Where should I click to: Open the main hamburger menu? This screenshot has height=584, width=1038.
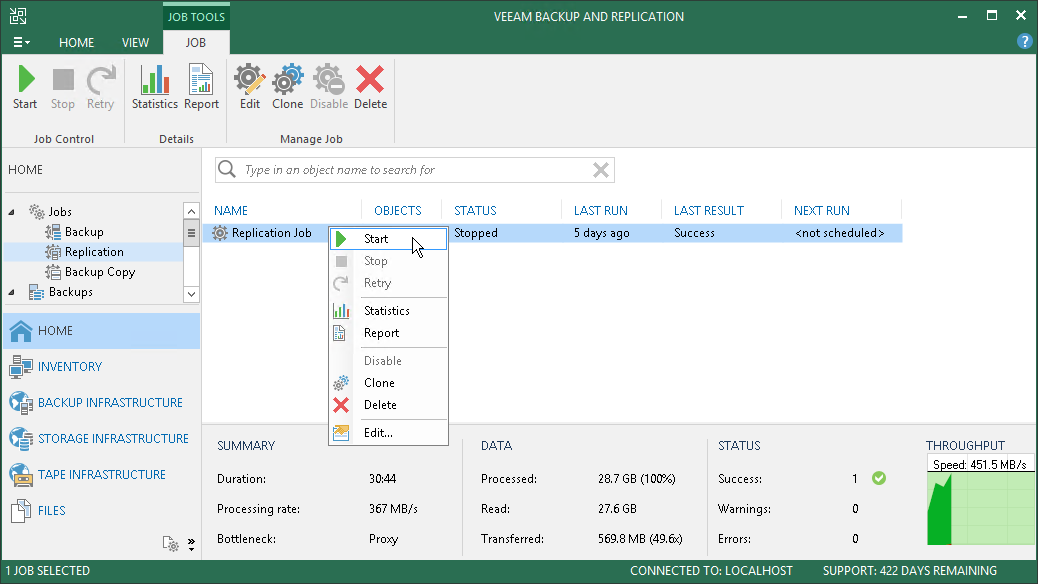[x=21, y=42]
